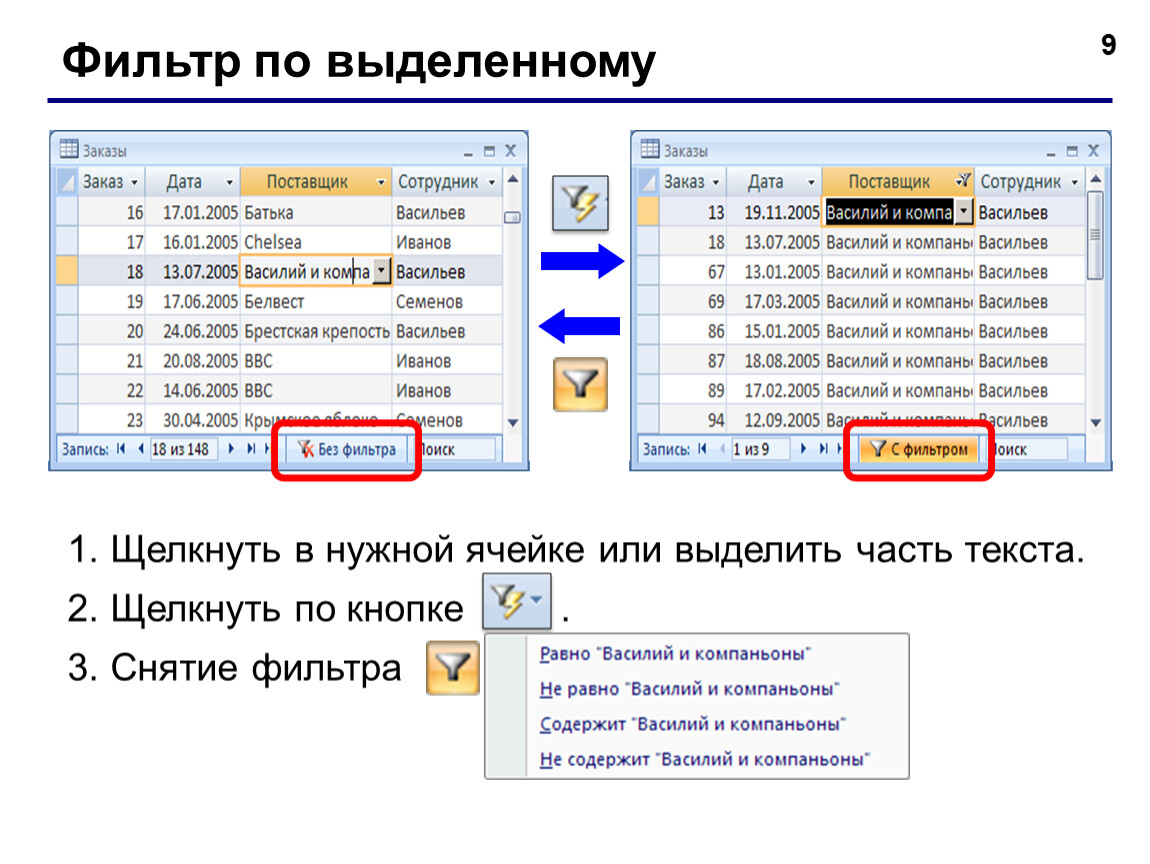The image size is (1150, 864).
Task: Click the select-all corner box of the left table
Action: coord(67,181)
